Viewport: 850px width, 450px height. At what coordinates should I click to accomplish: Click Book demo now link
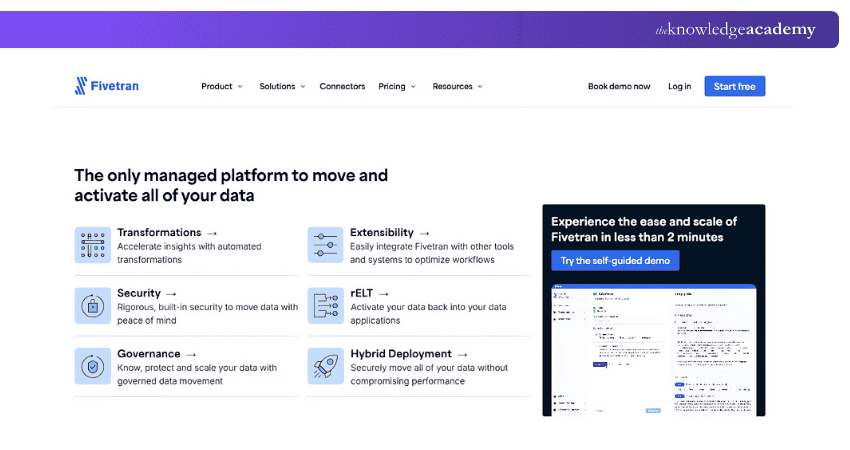[619, 86]
